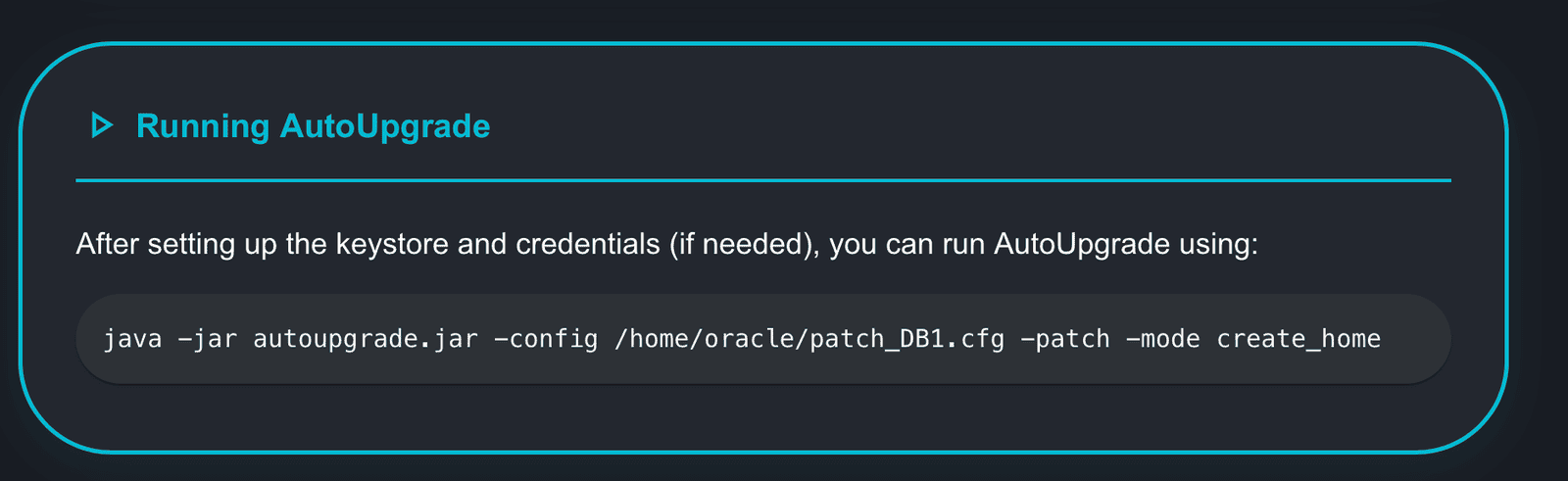Click the "Running AutoUpgrade" section heading
Image resolution: width=1568 pixels, height=481 pixels.
tap(313, 125)
